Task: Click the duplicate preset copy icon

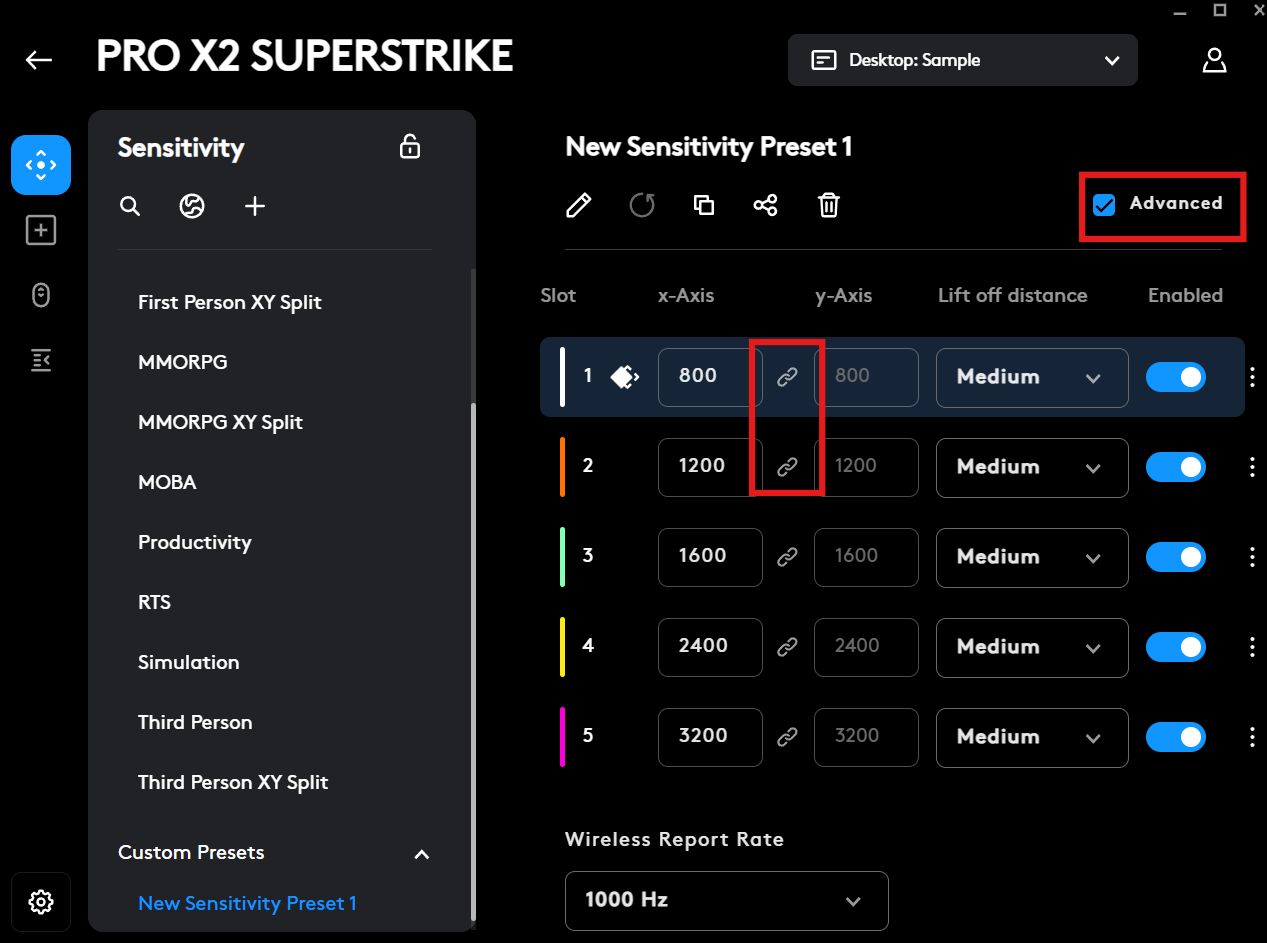Action: coord(704,206)
